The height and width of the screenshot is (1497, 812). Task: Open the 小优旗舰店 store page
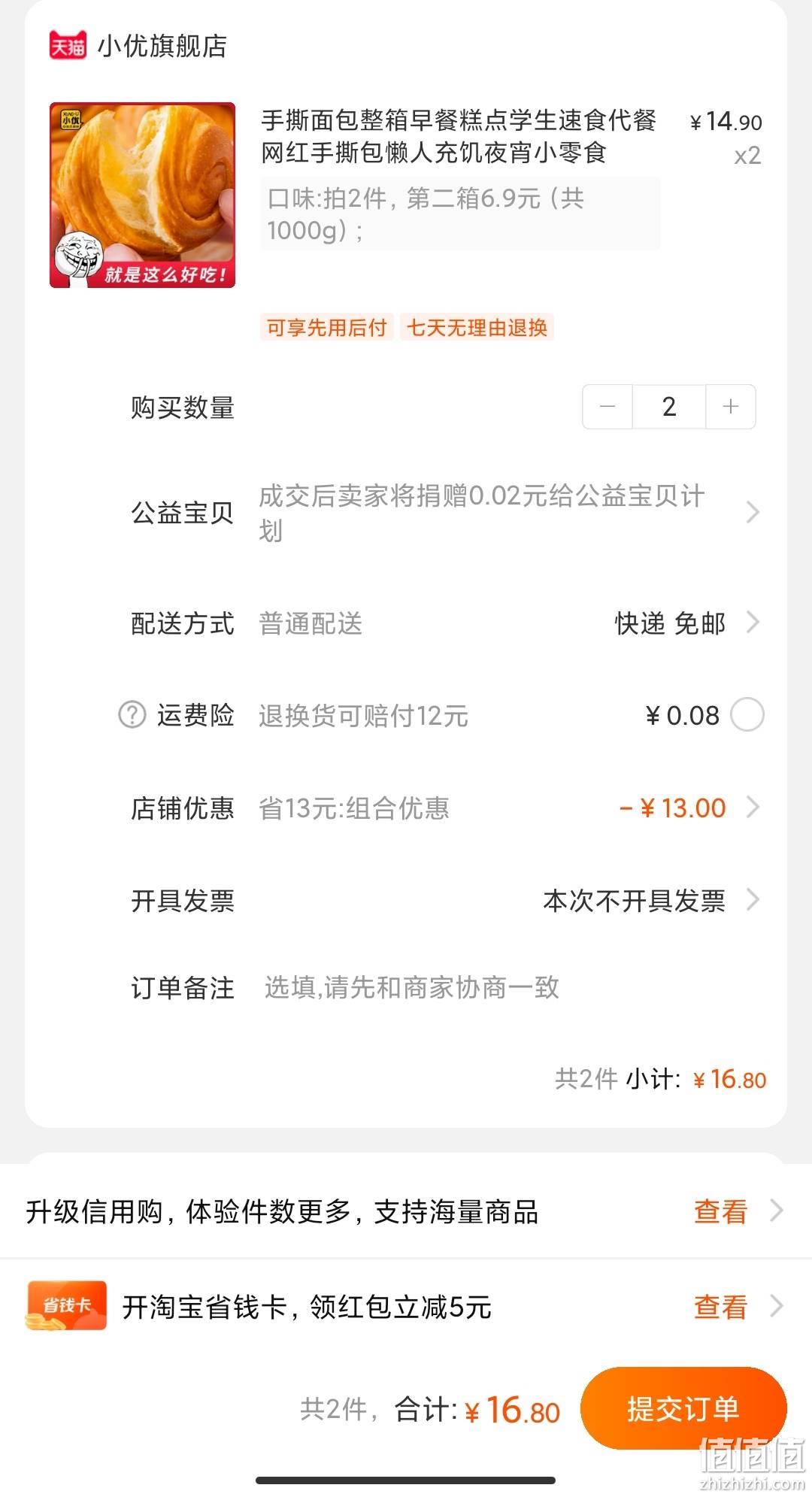(x=162, y=46)
